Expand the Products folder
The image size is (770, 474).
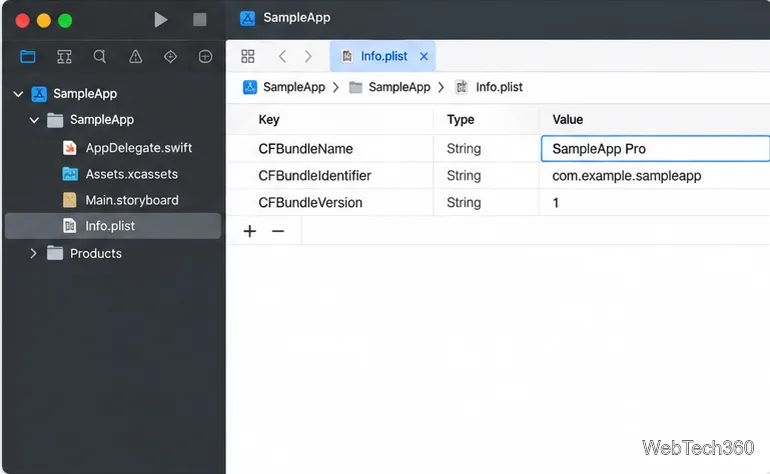pos(33,253)
